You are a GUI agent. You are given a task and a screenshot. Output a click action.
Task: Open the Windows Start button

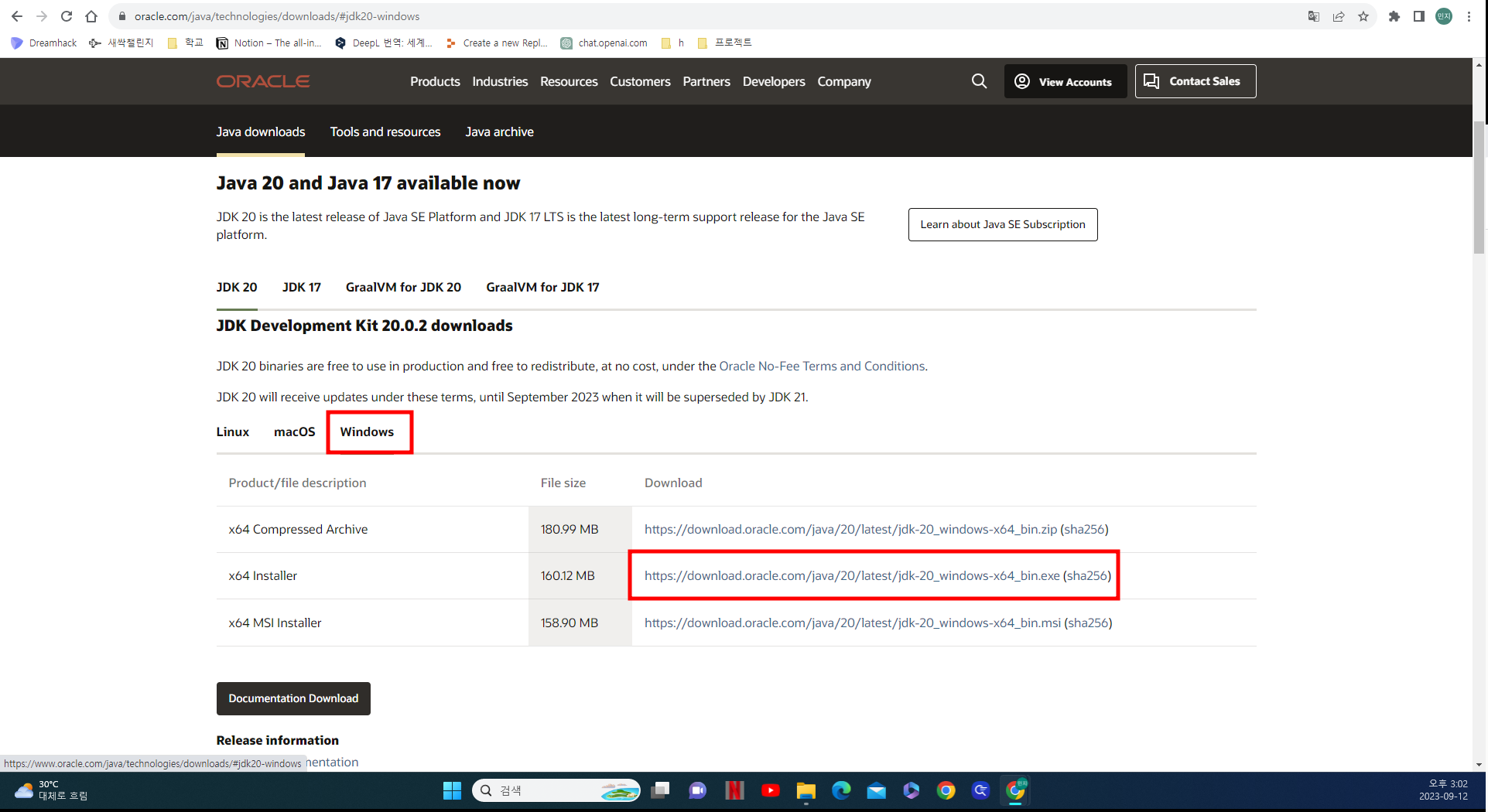coord(452,790)
